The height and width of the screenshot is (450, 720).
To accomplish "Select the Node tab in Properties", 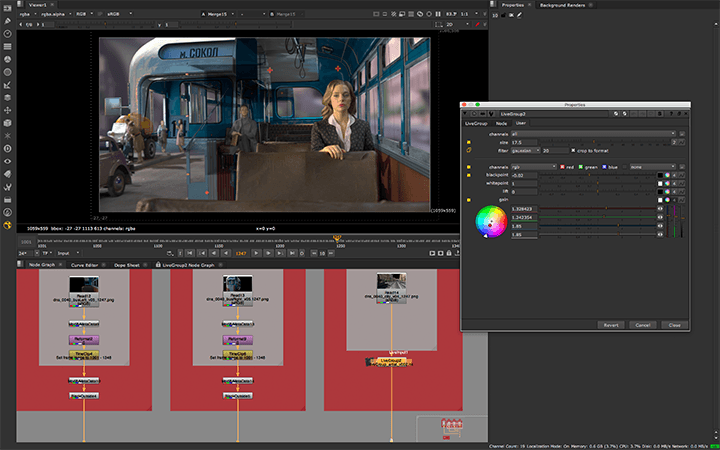I will point(501,123).
